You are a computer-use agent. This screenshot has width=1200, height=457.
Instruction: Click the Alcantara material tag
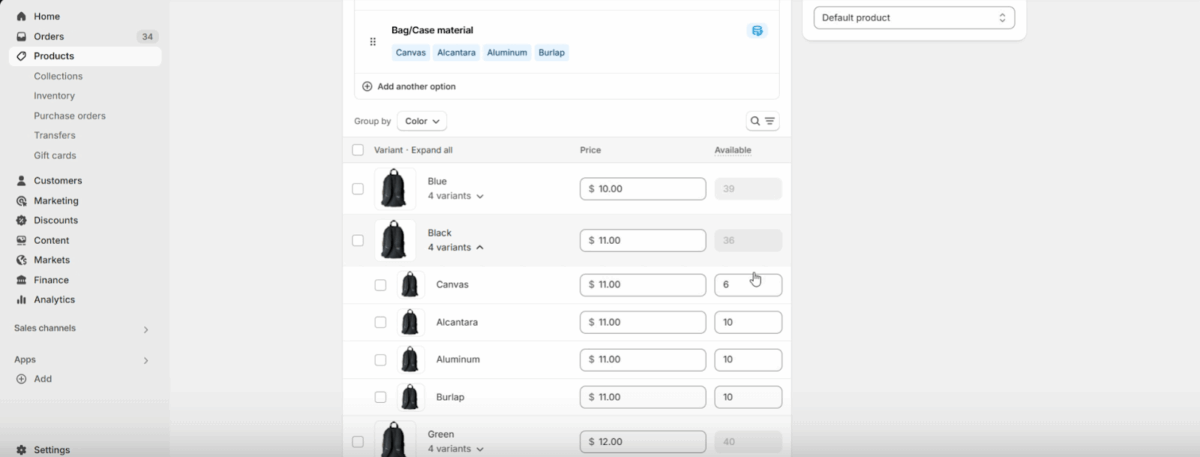456,52
